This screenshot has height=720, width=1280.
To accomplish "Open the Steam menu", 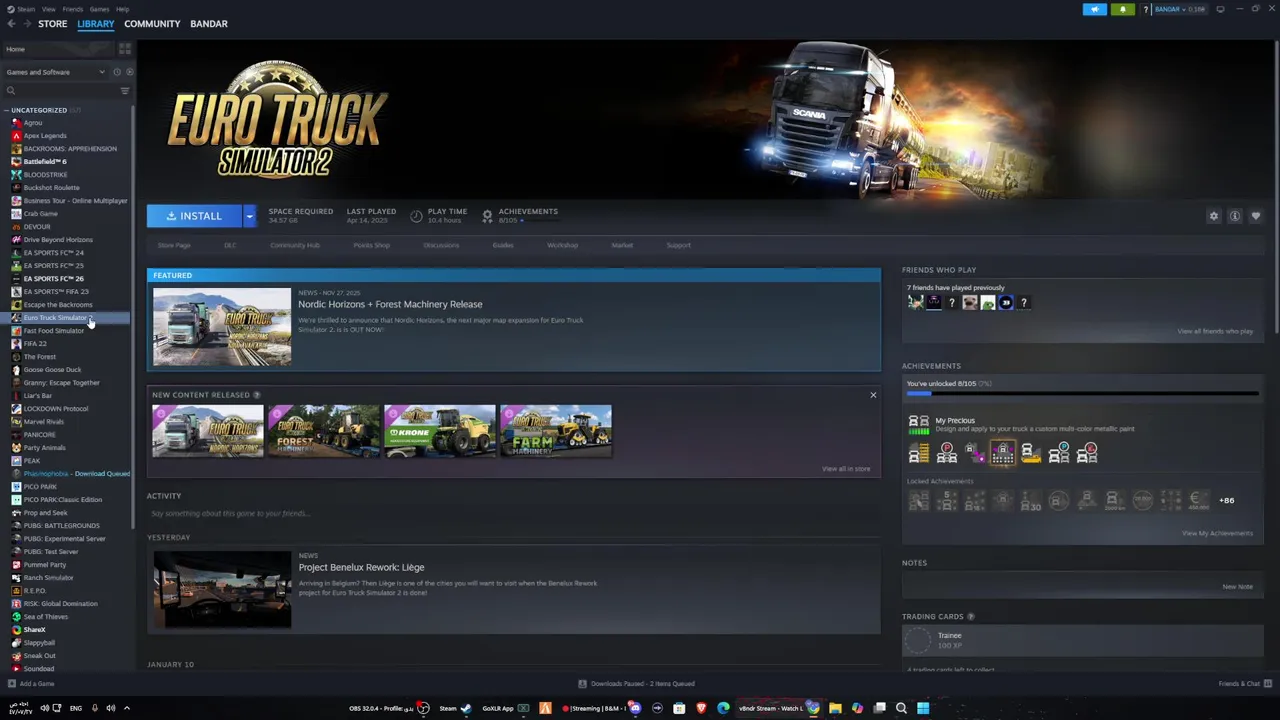I will click(26, 9).
